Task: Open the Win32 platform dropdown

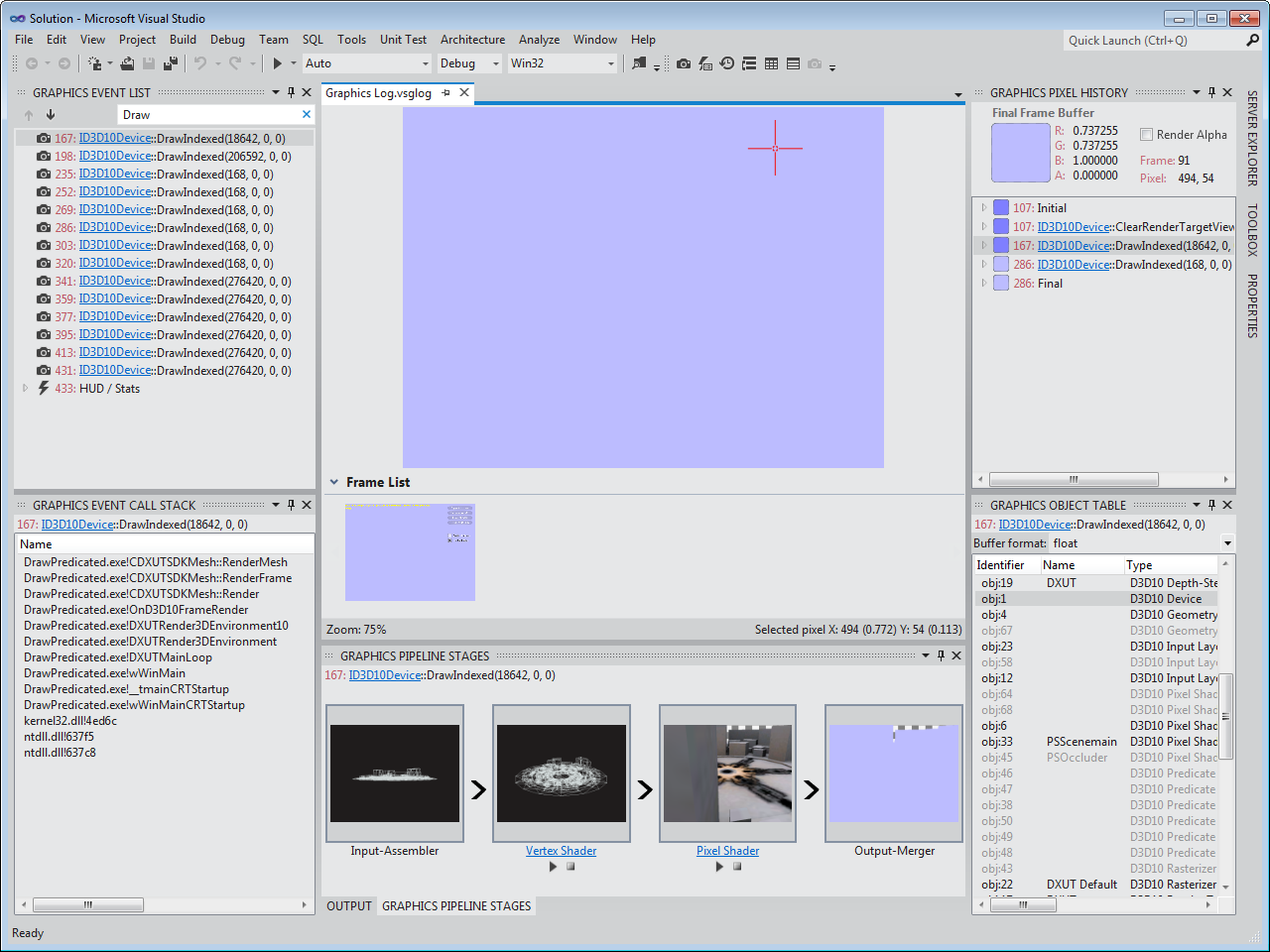Action: tap(611, 63)
